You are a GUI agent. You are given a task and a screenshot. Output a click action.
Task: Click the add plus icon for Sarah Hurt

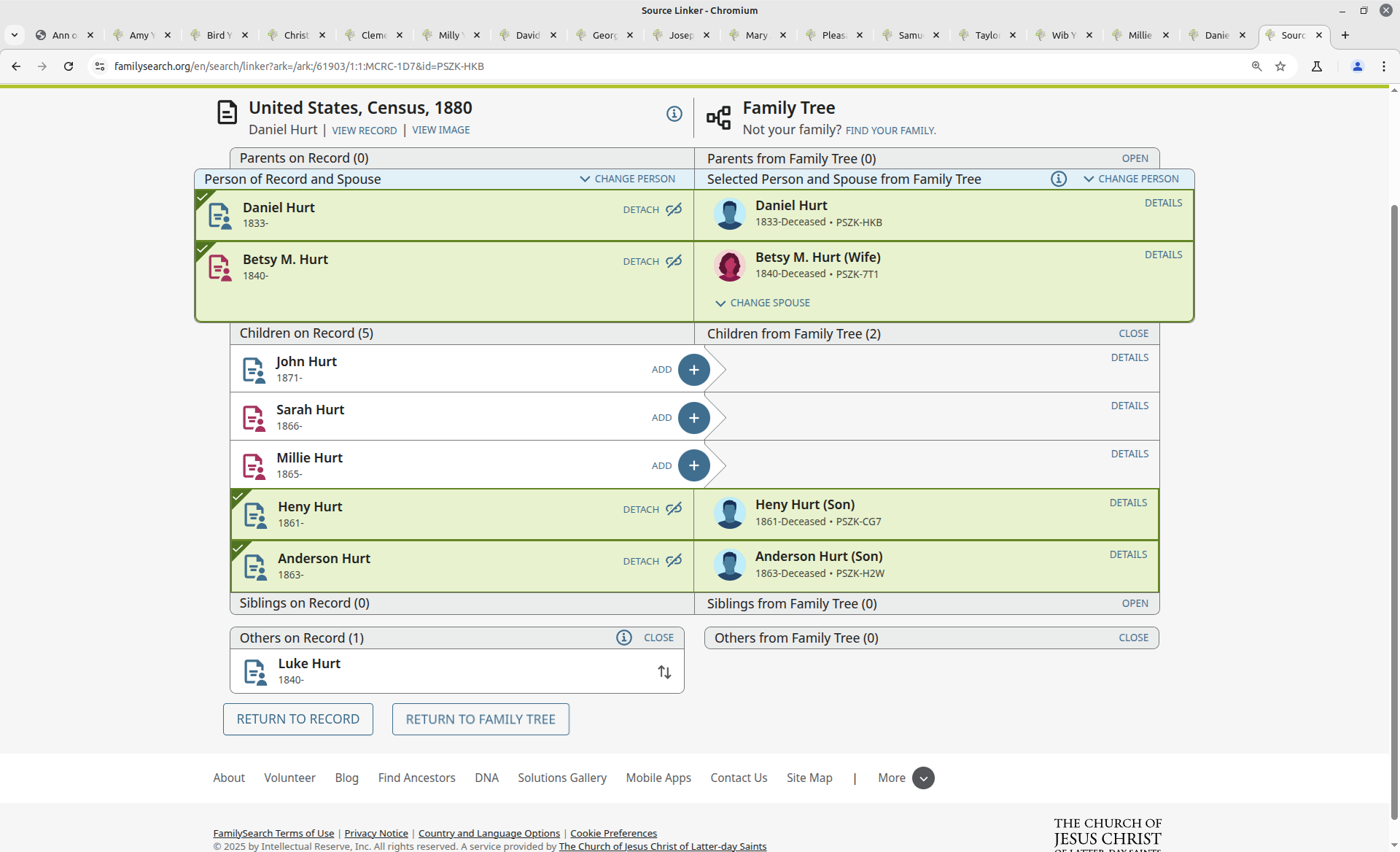[693, 418]
